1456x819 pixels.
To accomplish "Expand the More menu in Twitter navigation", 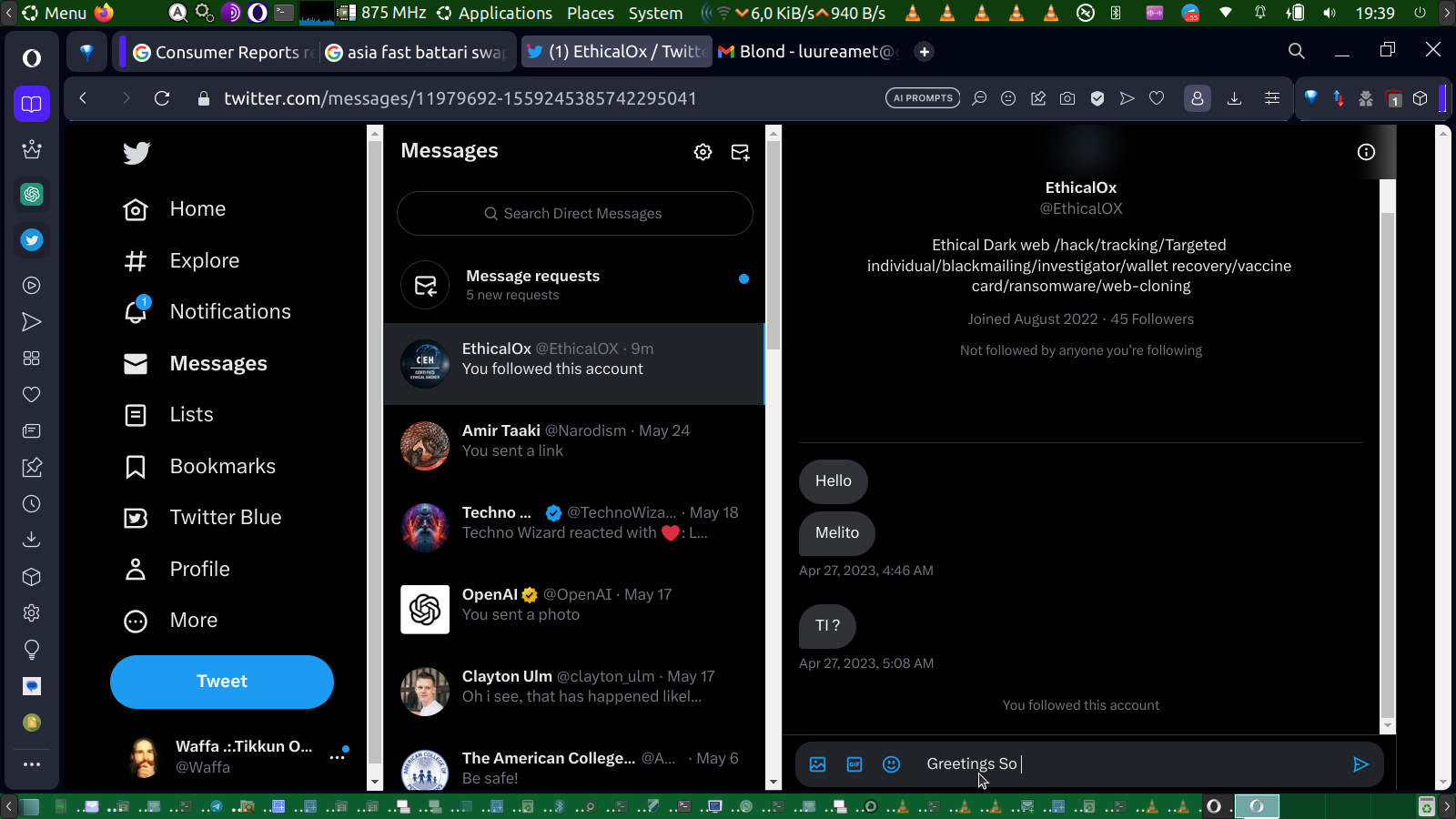I will click(171, 621).
